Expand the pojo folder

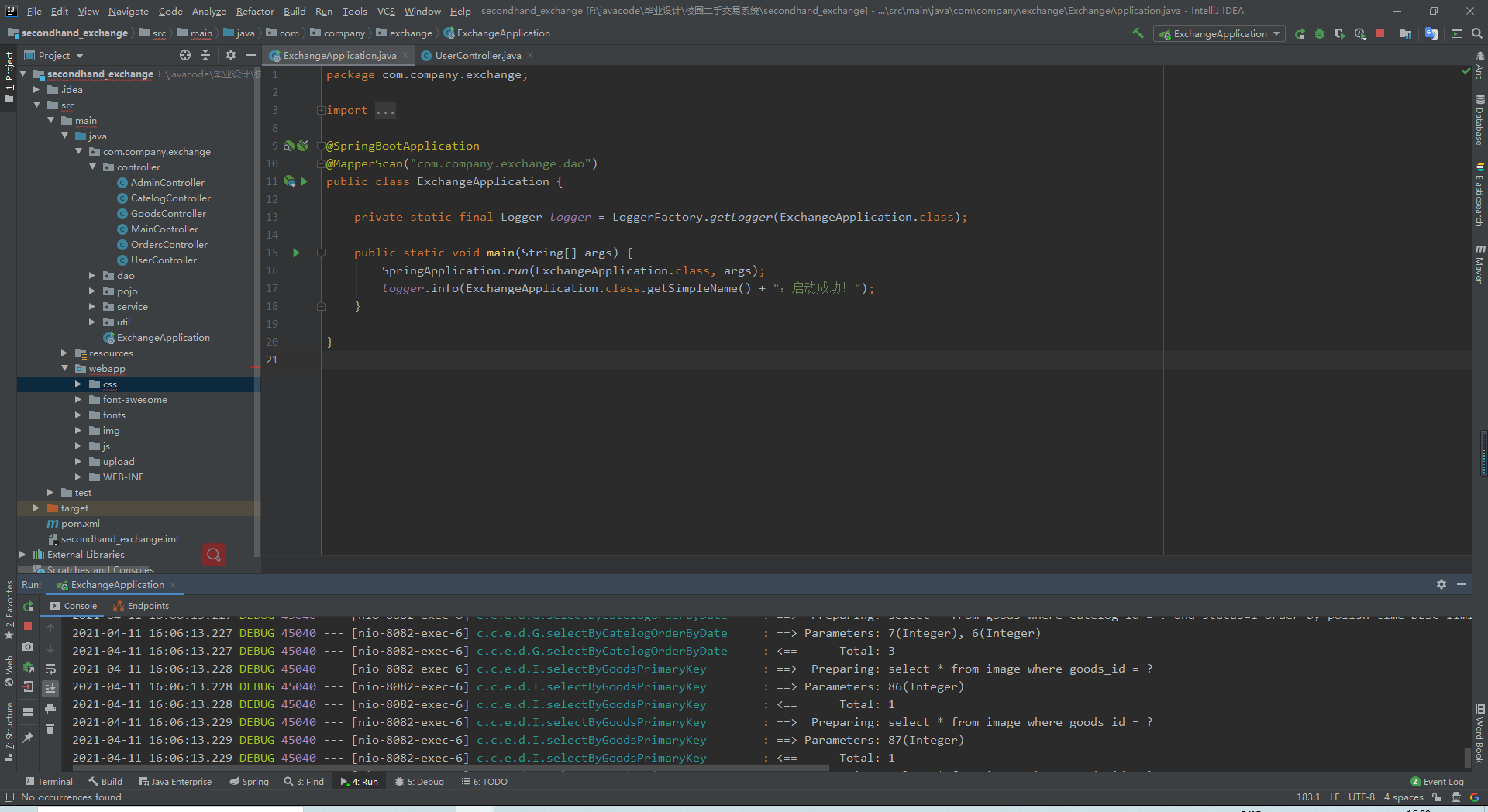92,291
